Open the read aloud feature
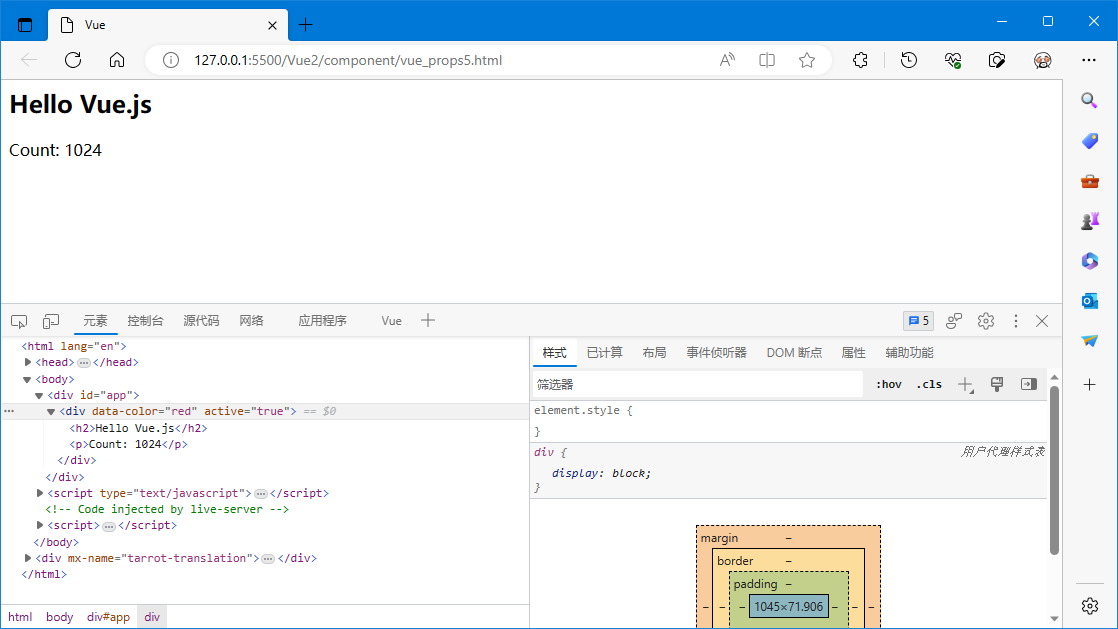Screen dimensions: 1118x629 coord(727,60)
